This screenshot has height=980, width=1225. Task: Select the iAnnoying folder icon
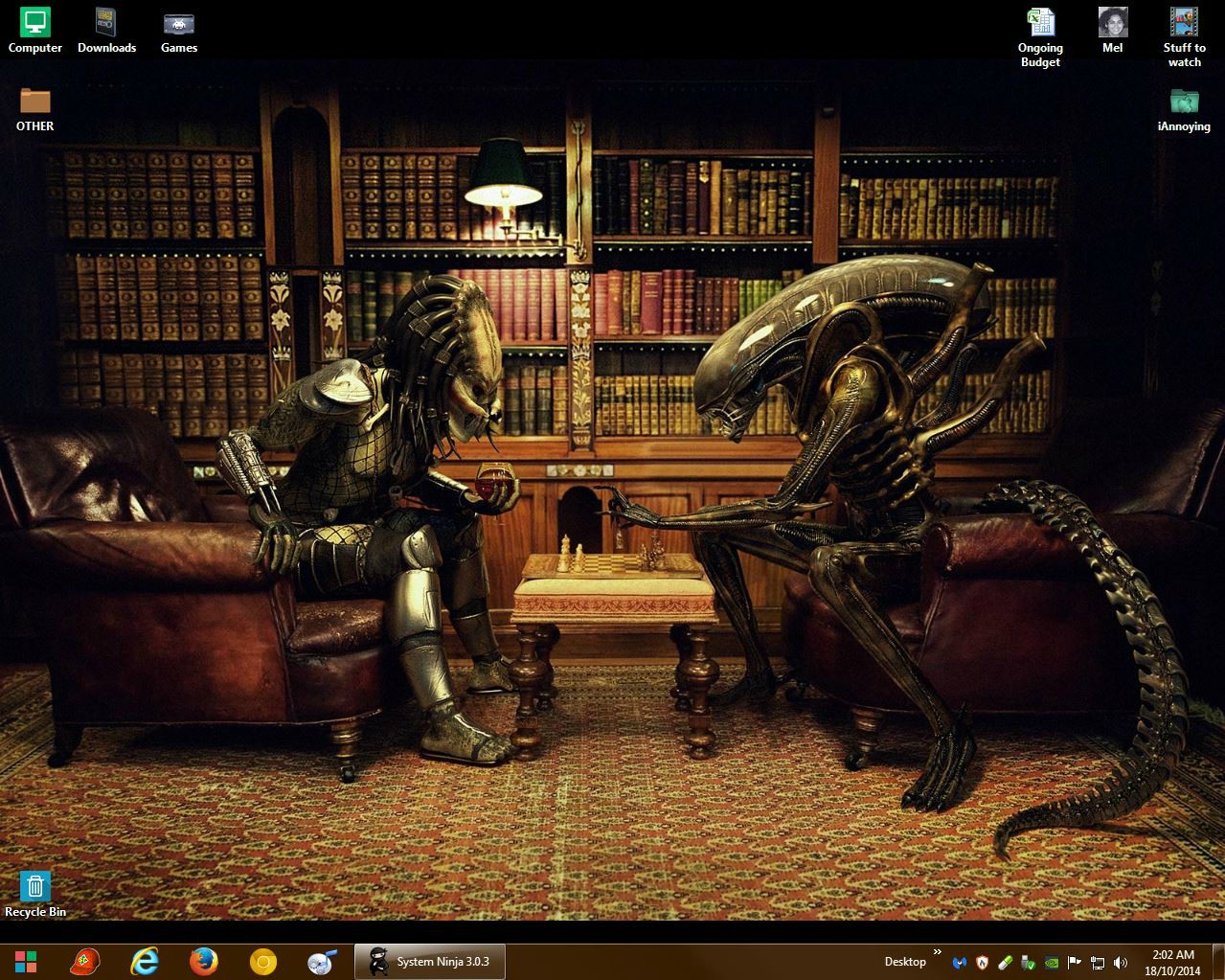tap(1184, 109)
